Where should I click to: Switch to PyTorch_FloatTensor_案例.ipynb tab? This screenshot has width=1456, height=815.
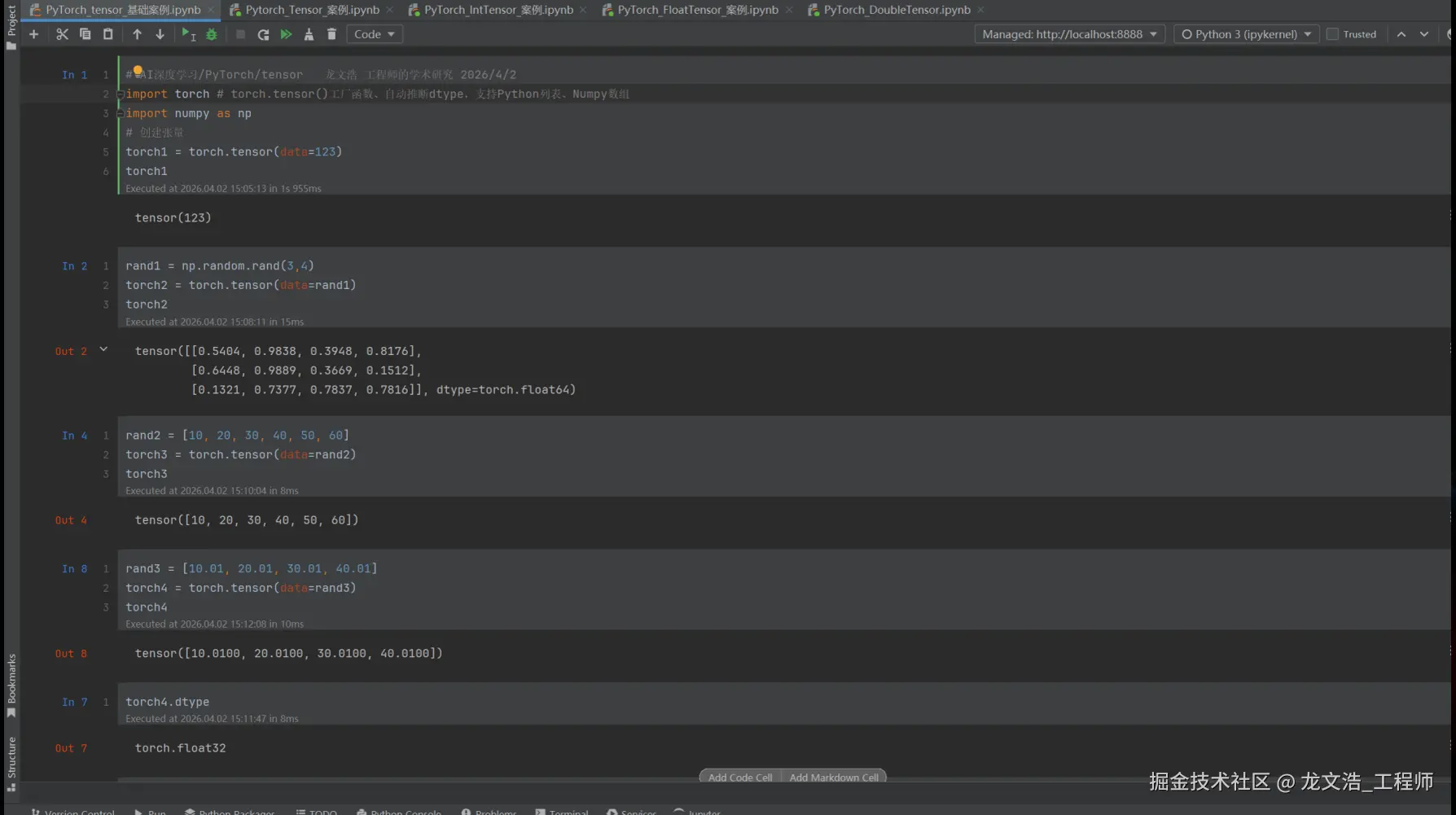697,10
